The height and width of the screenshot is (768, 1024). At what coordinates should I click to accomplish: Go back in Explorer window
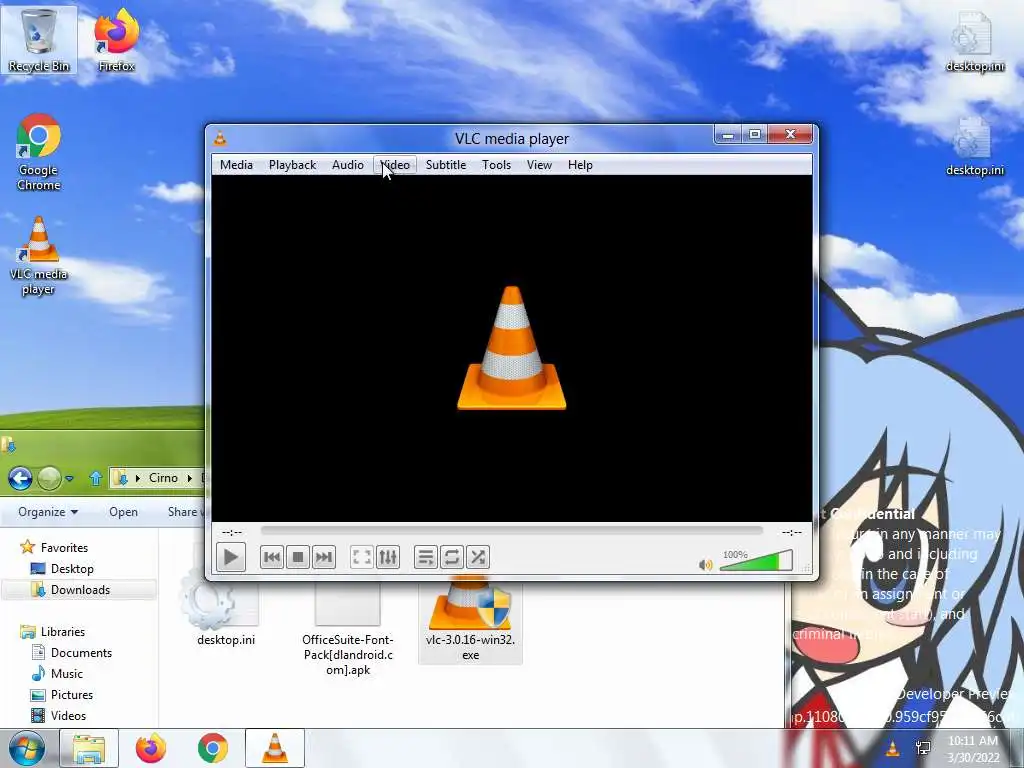[20, 479]
